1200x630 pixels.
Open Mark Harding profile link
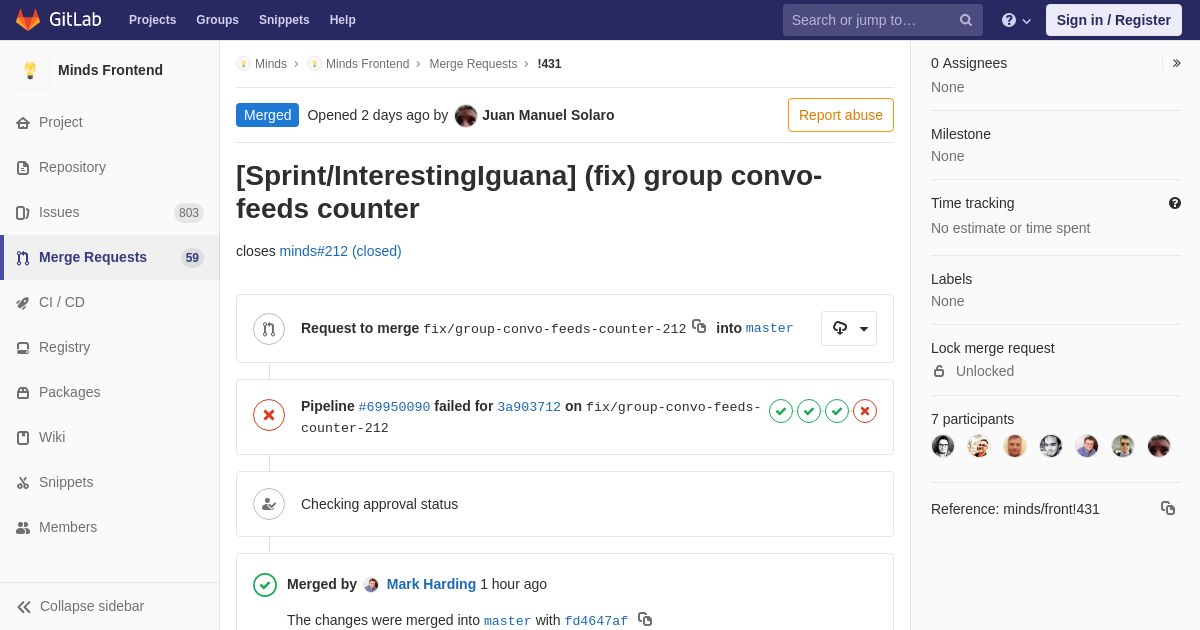point(431,584)
